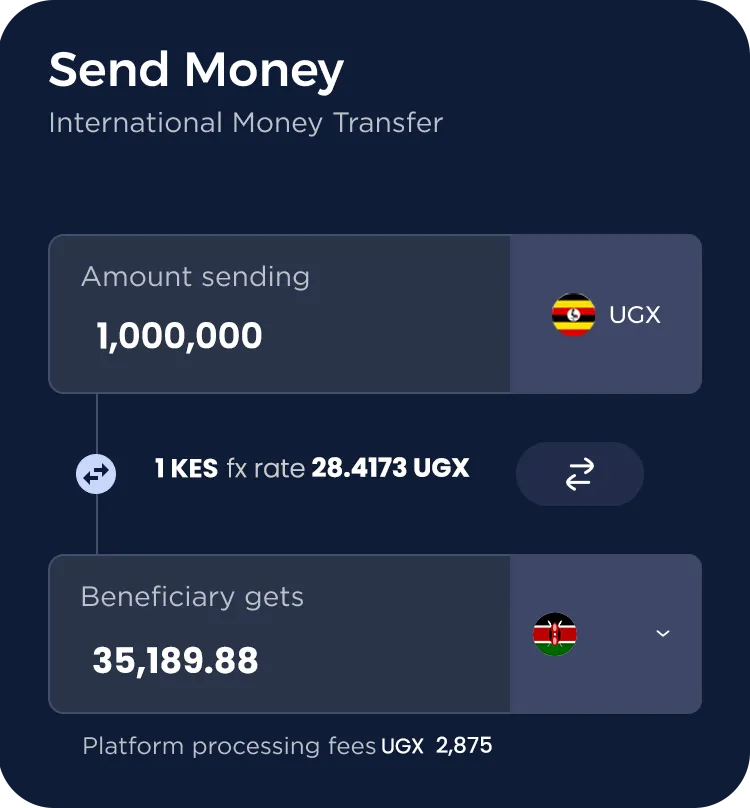
Task: Click the Uganda flag icon
Action: tap(573, 314)
